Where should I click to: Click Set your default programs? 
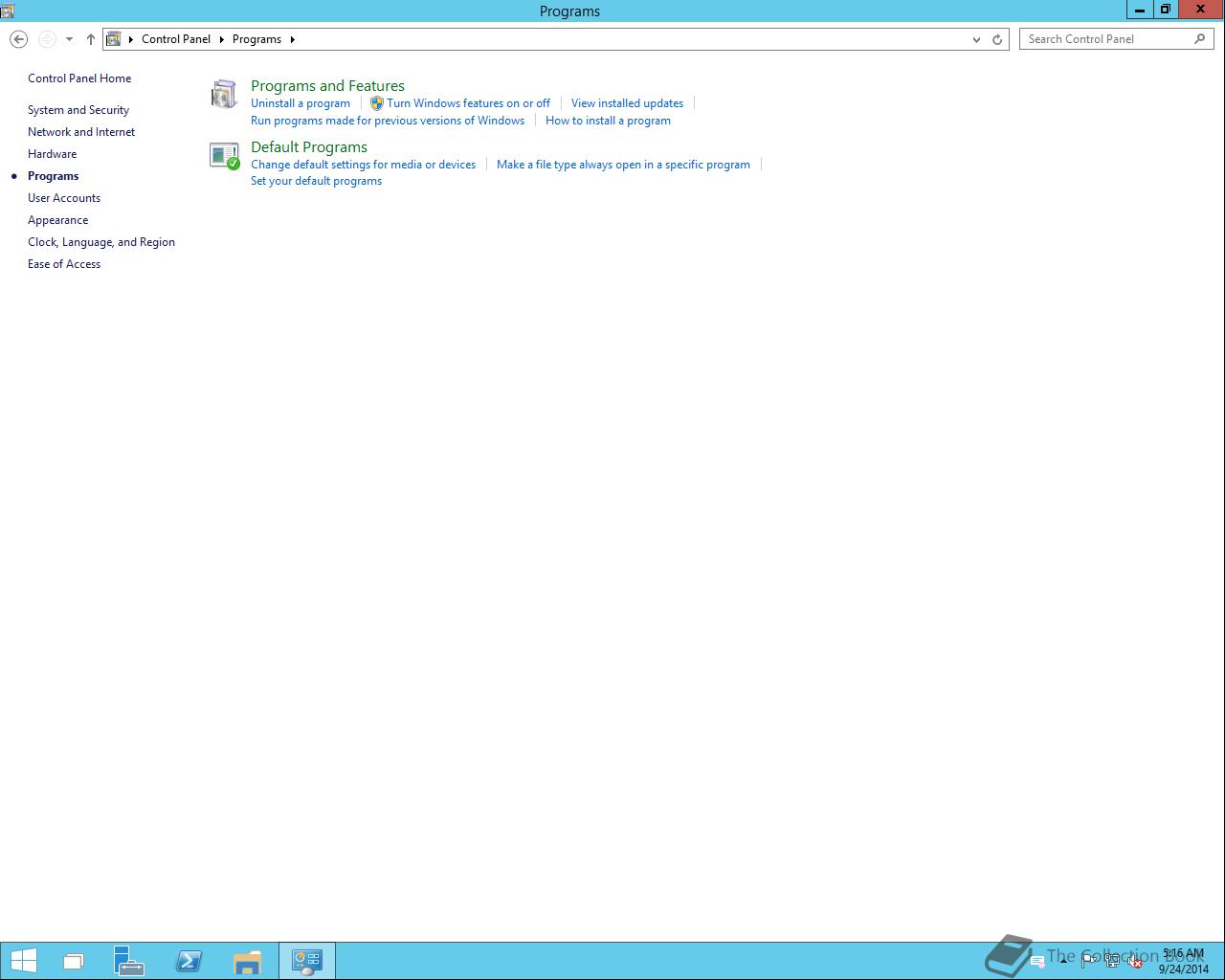click(x=316, y=181)
